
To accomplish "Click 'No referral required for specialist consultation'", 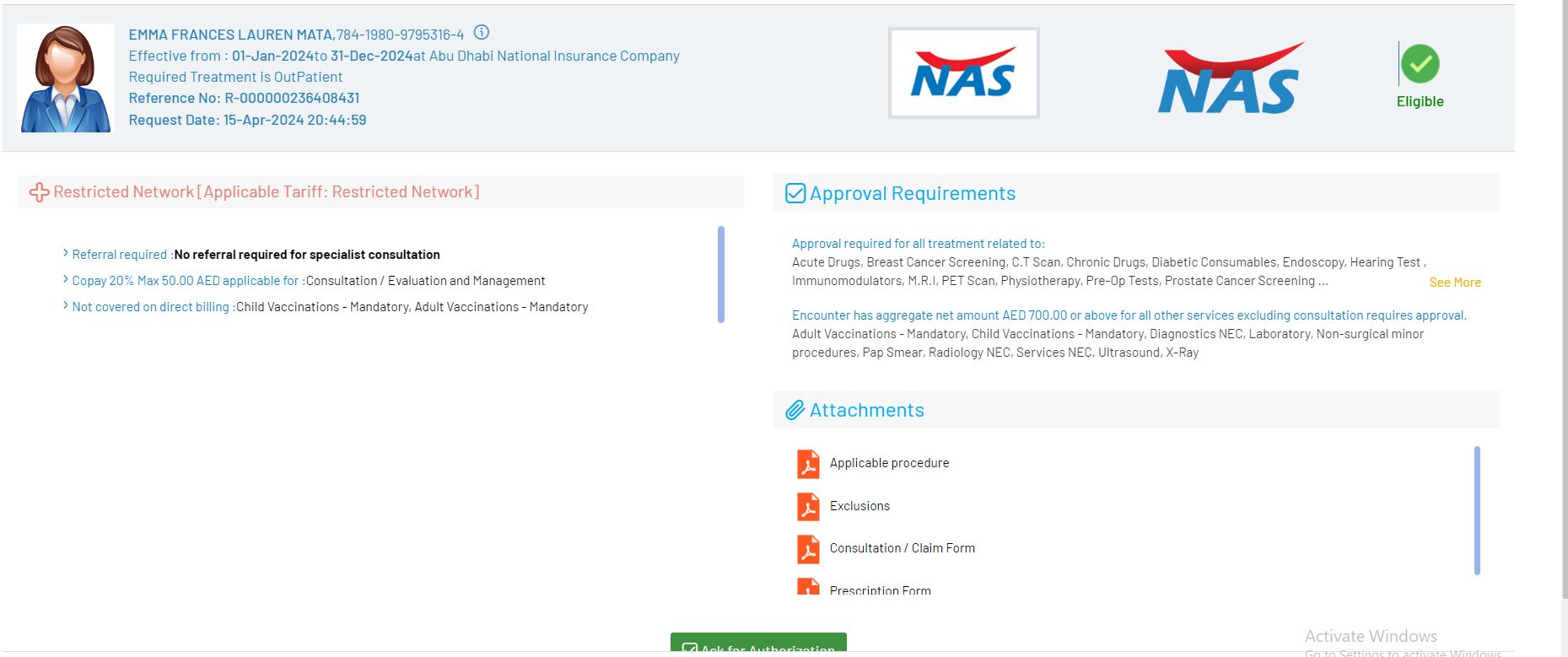I will [x=307, y=255].
